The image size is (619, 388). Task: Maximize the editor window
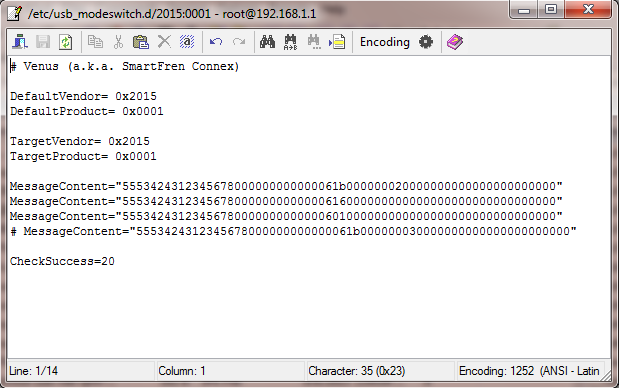pos(551,9)
